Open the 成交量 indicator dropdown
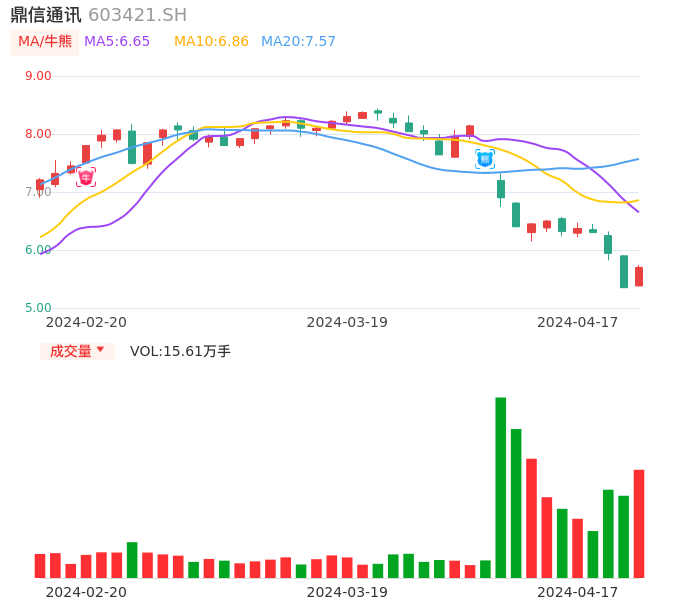Image resolution: width=686 pixels, height=606 pixels. coord(77,351)
